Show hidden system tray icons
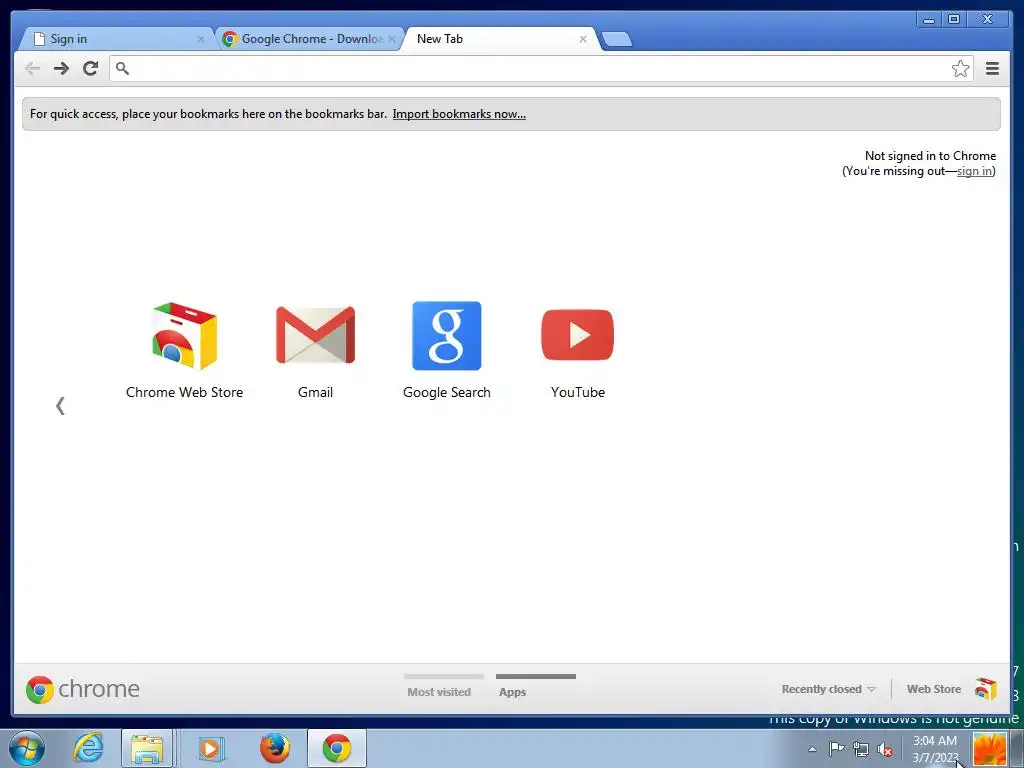Viewport: 1024px width, 768px height. click(812, 749)
